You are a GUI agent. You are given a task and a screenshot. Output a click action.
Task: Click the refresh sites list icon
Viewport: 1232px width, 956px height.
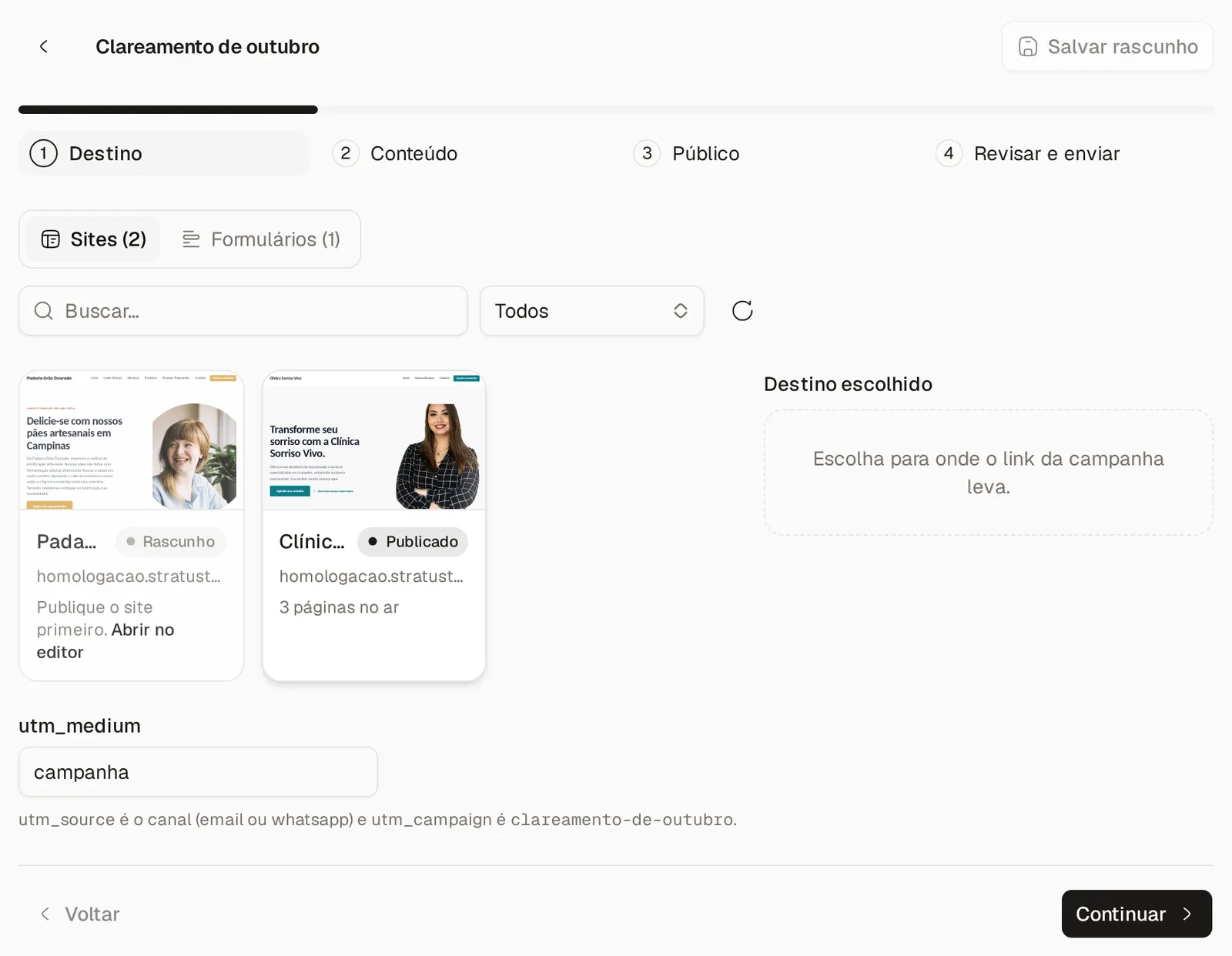tap(742, 311)
